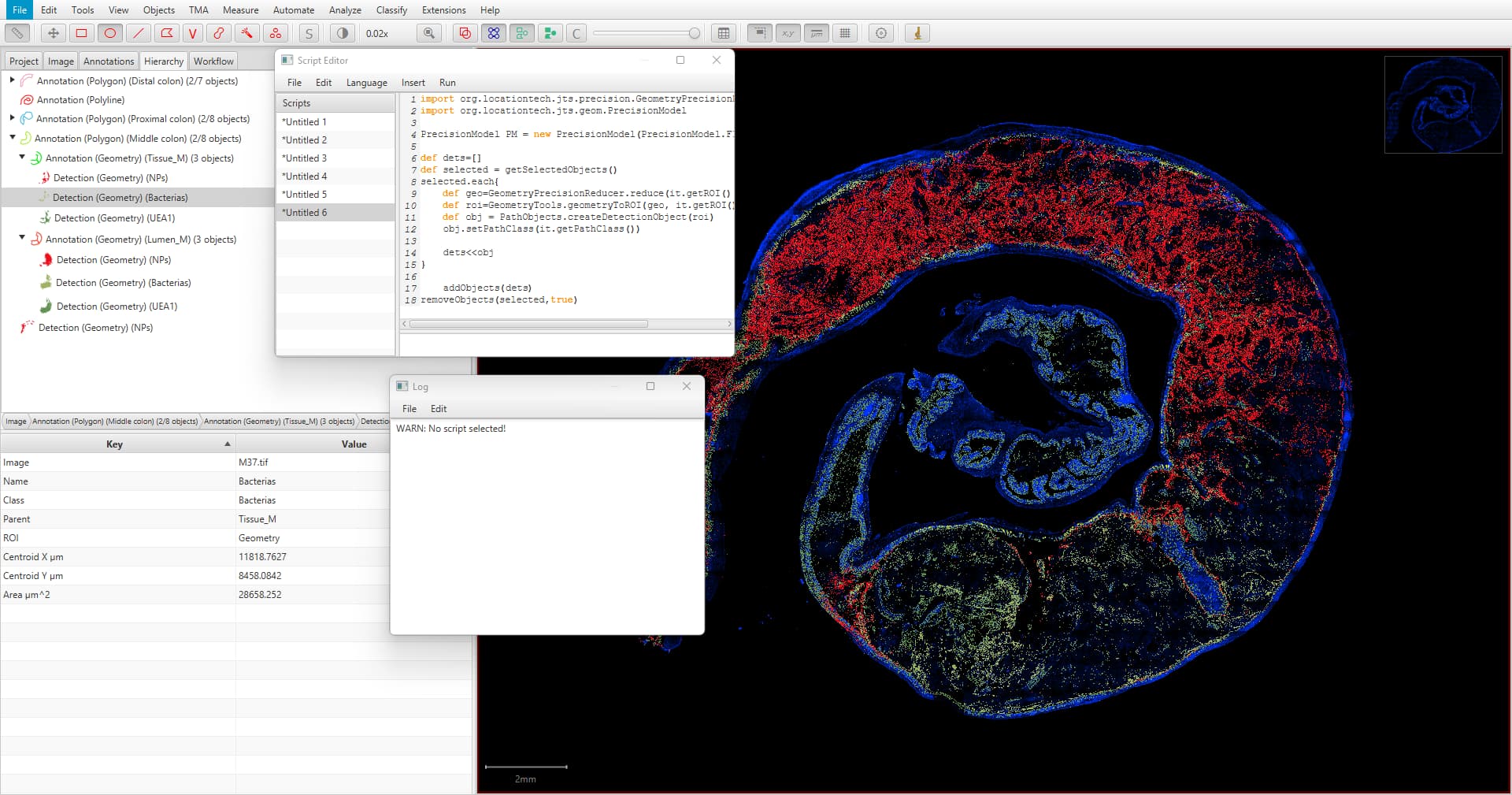Expand the Distal colon annotation

pyautogui.click(x=11, y=80)
